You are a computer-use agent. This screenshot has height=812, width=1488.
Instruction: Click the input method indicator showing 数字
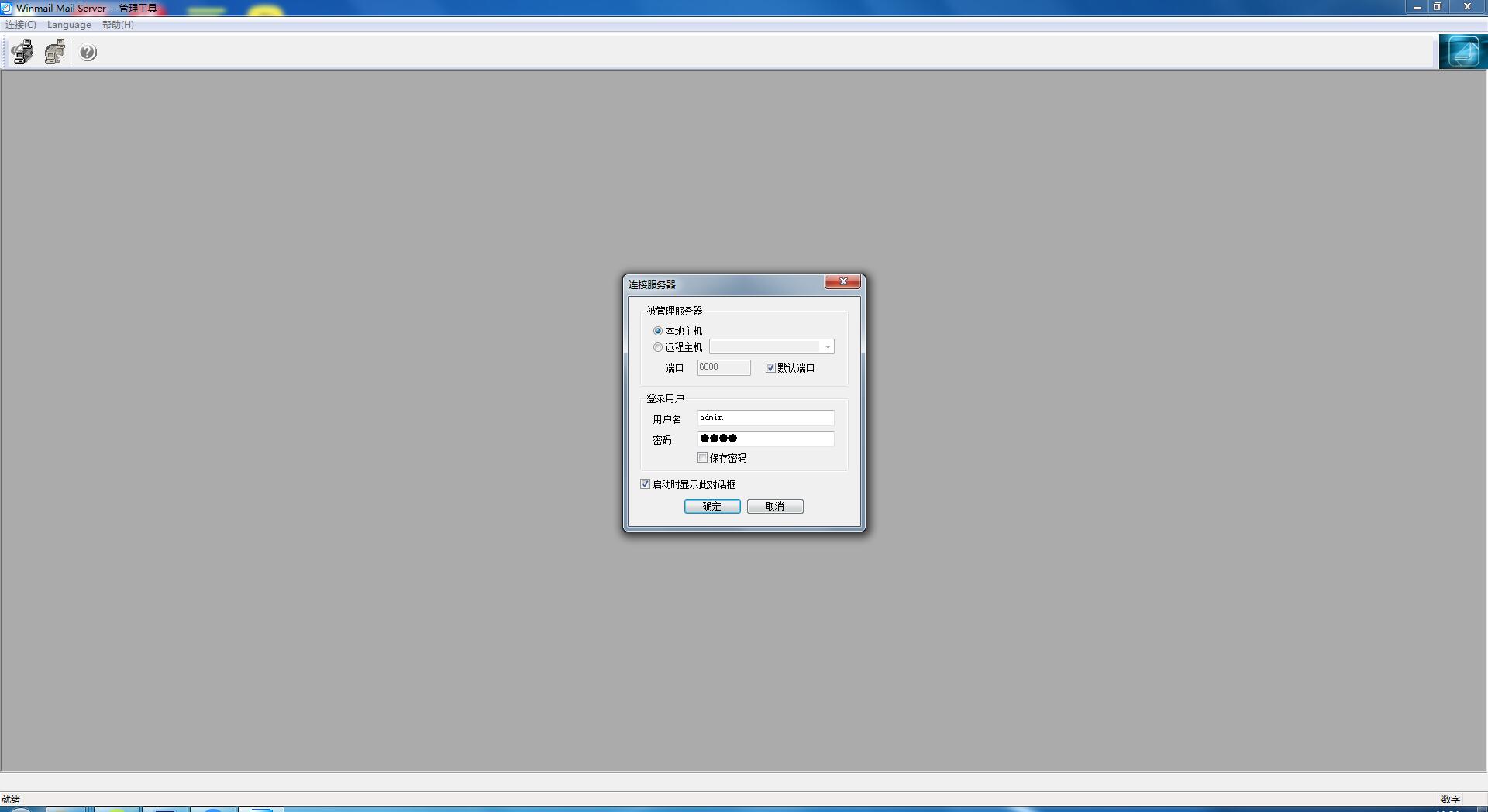tap(1450, 799)
